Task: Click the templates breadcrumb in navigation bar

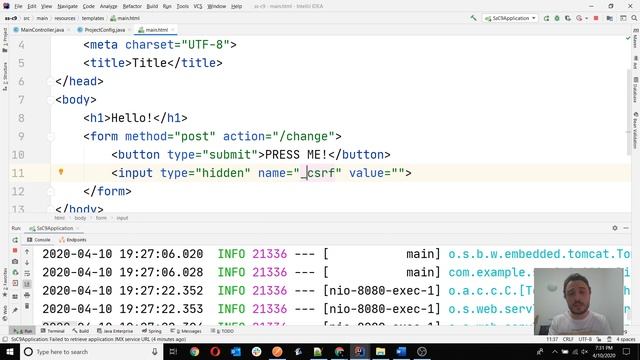Action: 93,18
